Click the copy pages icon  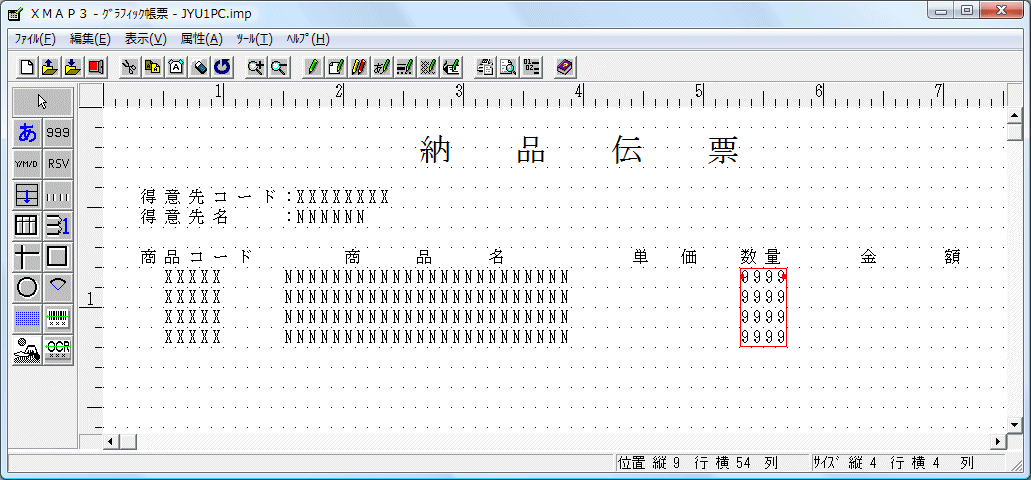[x=153, y=67]
